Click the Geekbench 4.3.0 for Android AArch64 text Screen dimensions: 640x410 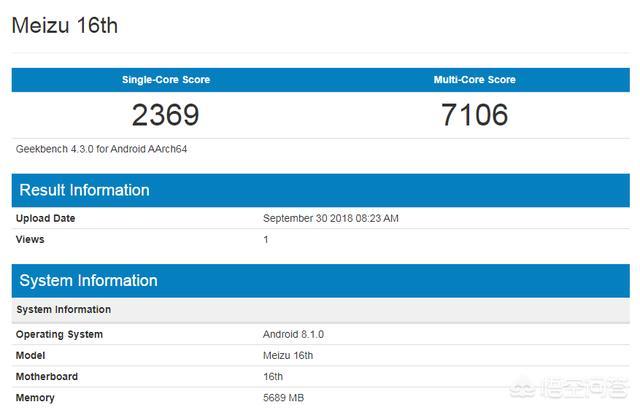(101, 149)
